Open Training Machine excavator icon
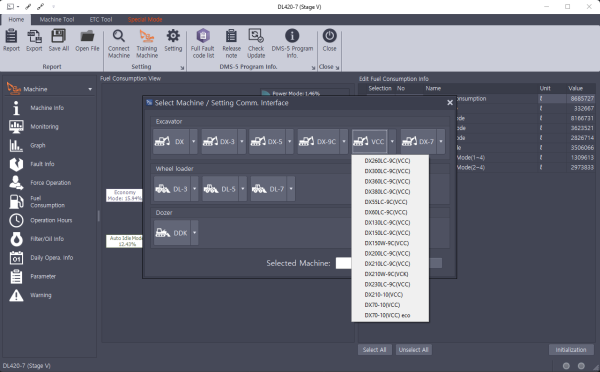The height and width of the screenshot is (372, 600). pos(147,36)
